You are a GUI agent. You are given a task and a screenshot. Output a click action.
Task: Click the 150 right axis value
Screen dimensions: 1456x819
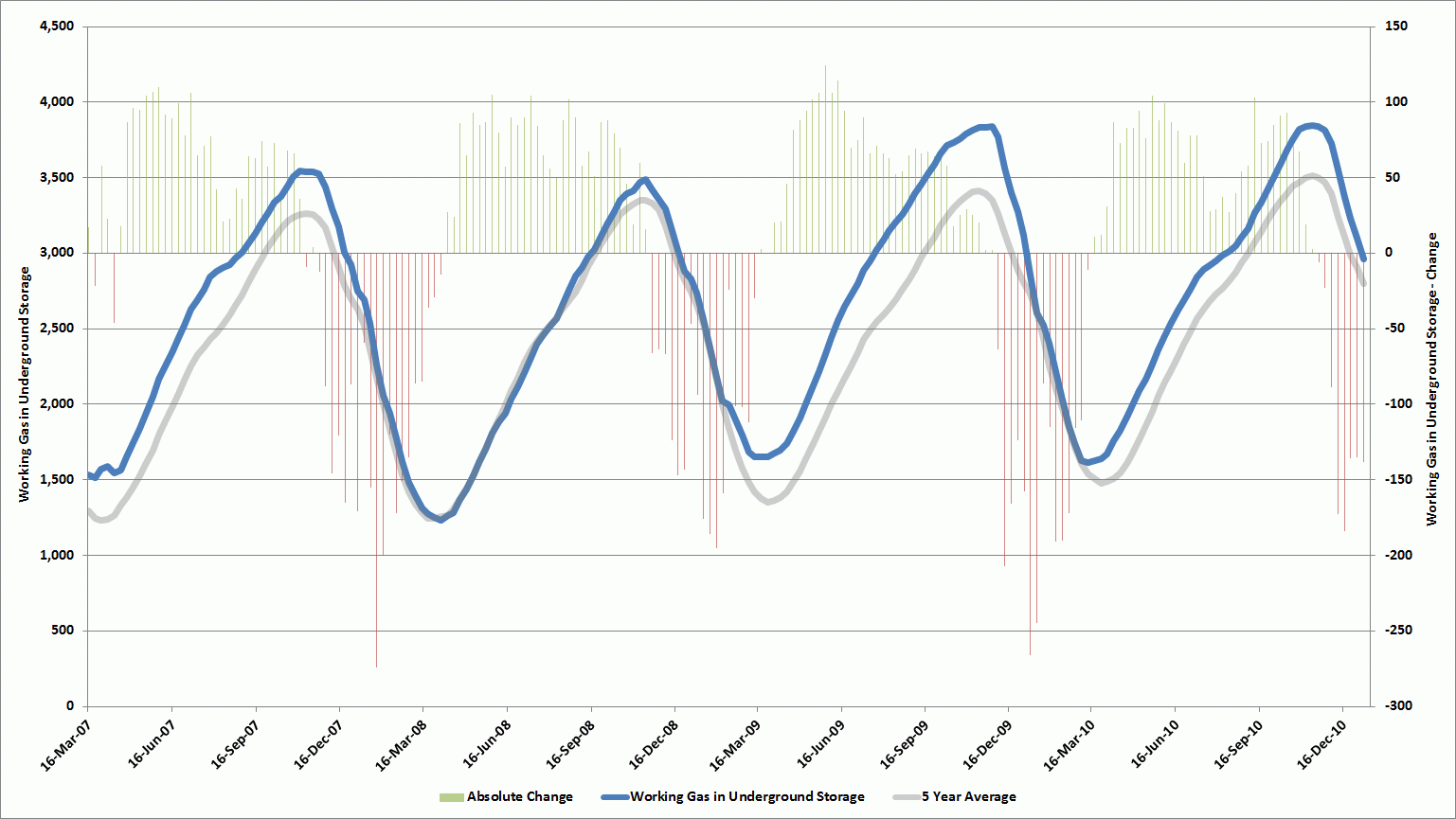tap(1396, 26)
